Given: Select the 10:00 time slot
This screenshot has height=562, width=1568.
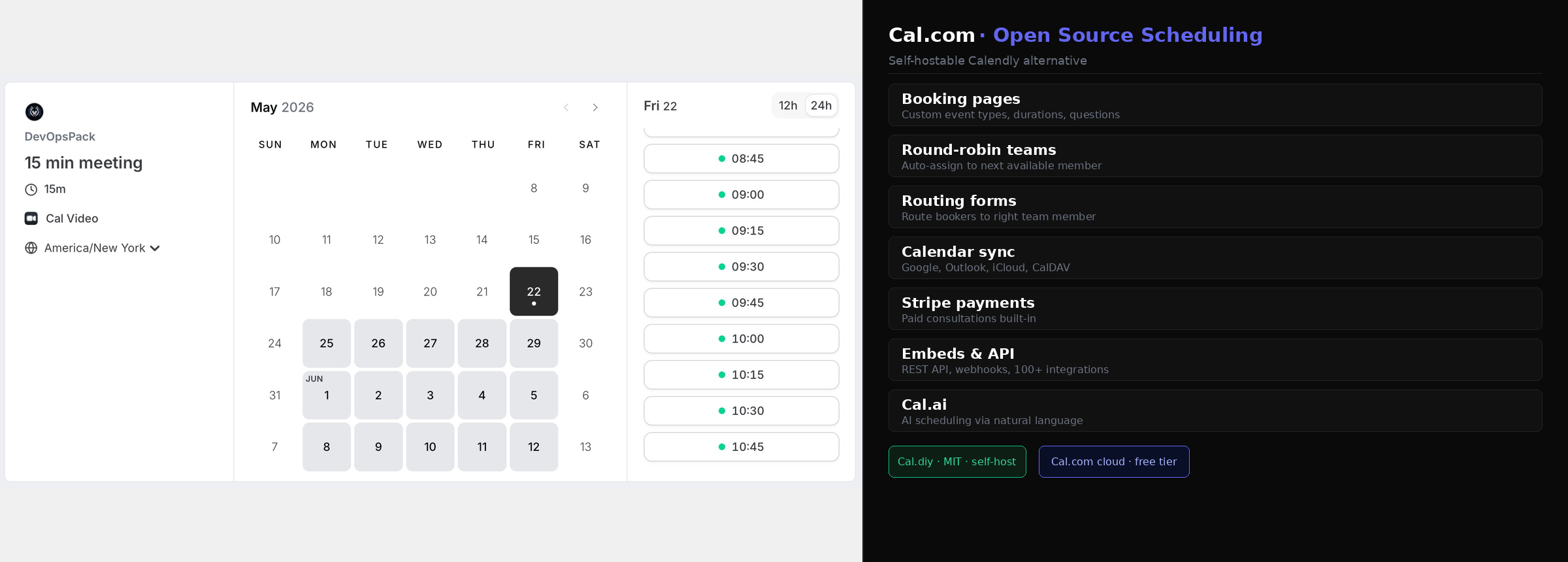Looking at the screenshot, I should coord(742,339).
